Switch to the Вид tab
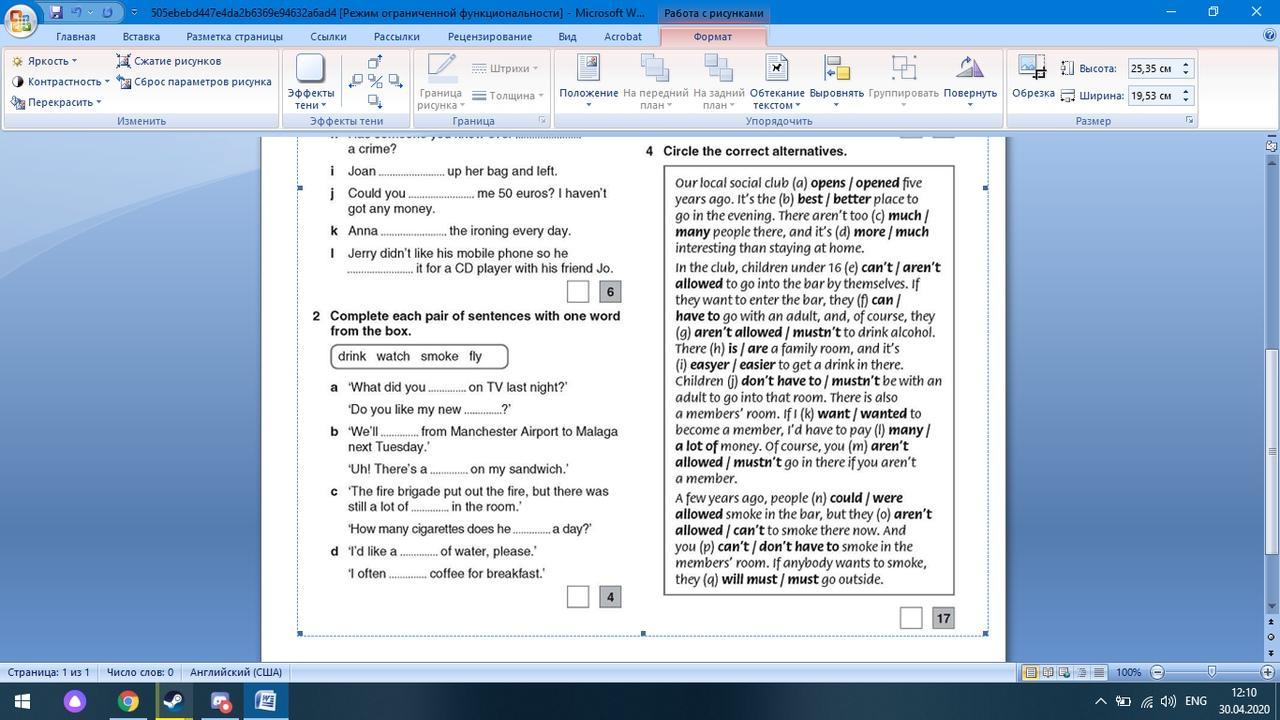Screen dimensions: 1280x720 pyautogui.click(x=567, y=37)
